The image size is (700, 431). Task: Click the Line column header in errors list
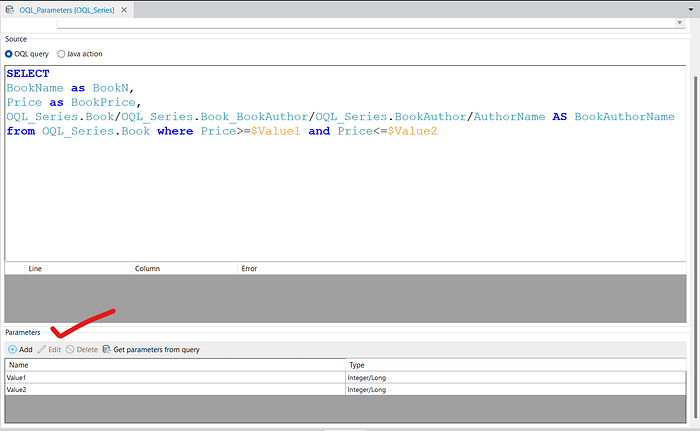coord(78,268)
